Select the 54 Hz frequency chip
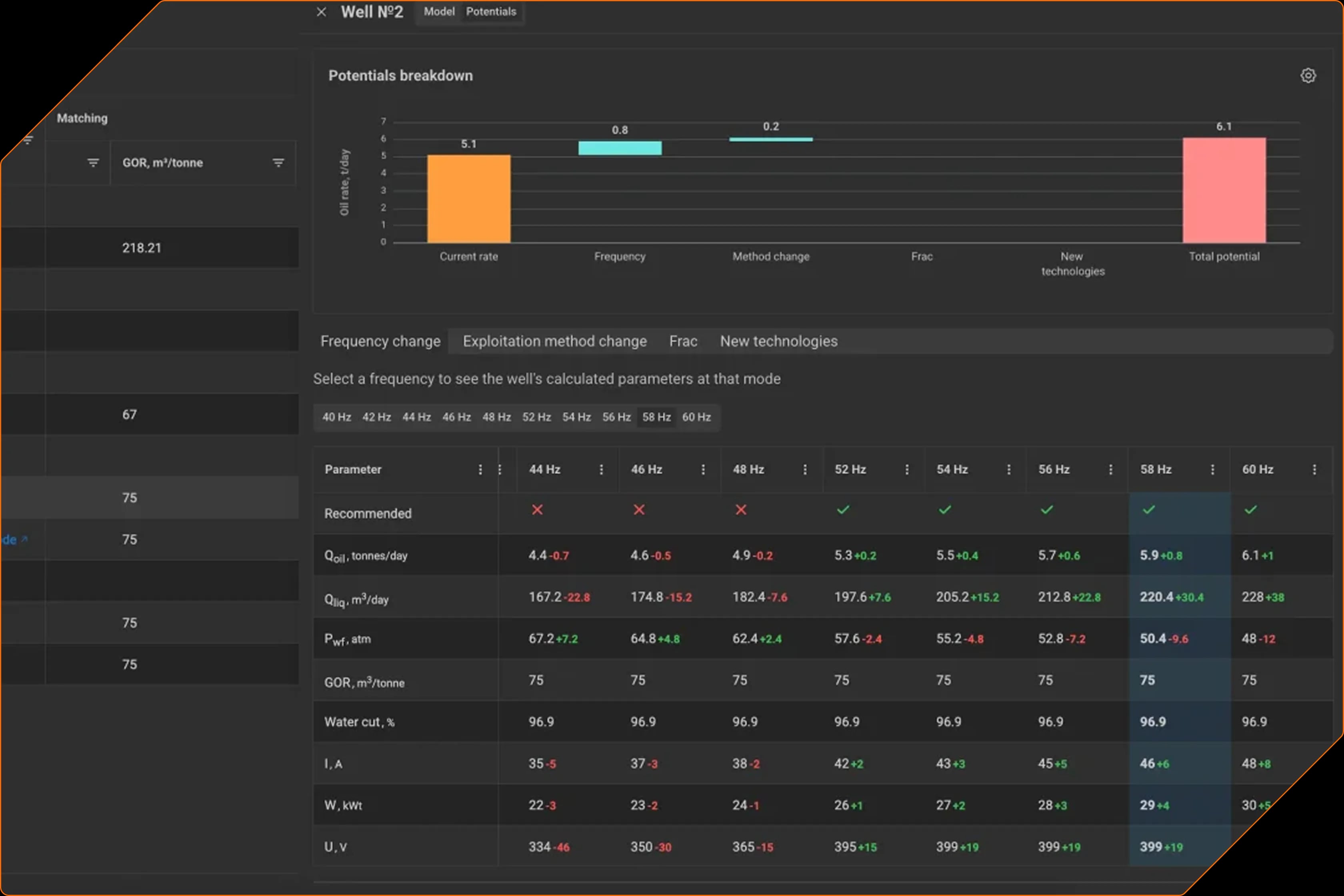Image resolution: width=1344 pixels, height=896 pixels. tap(577, 417)
